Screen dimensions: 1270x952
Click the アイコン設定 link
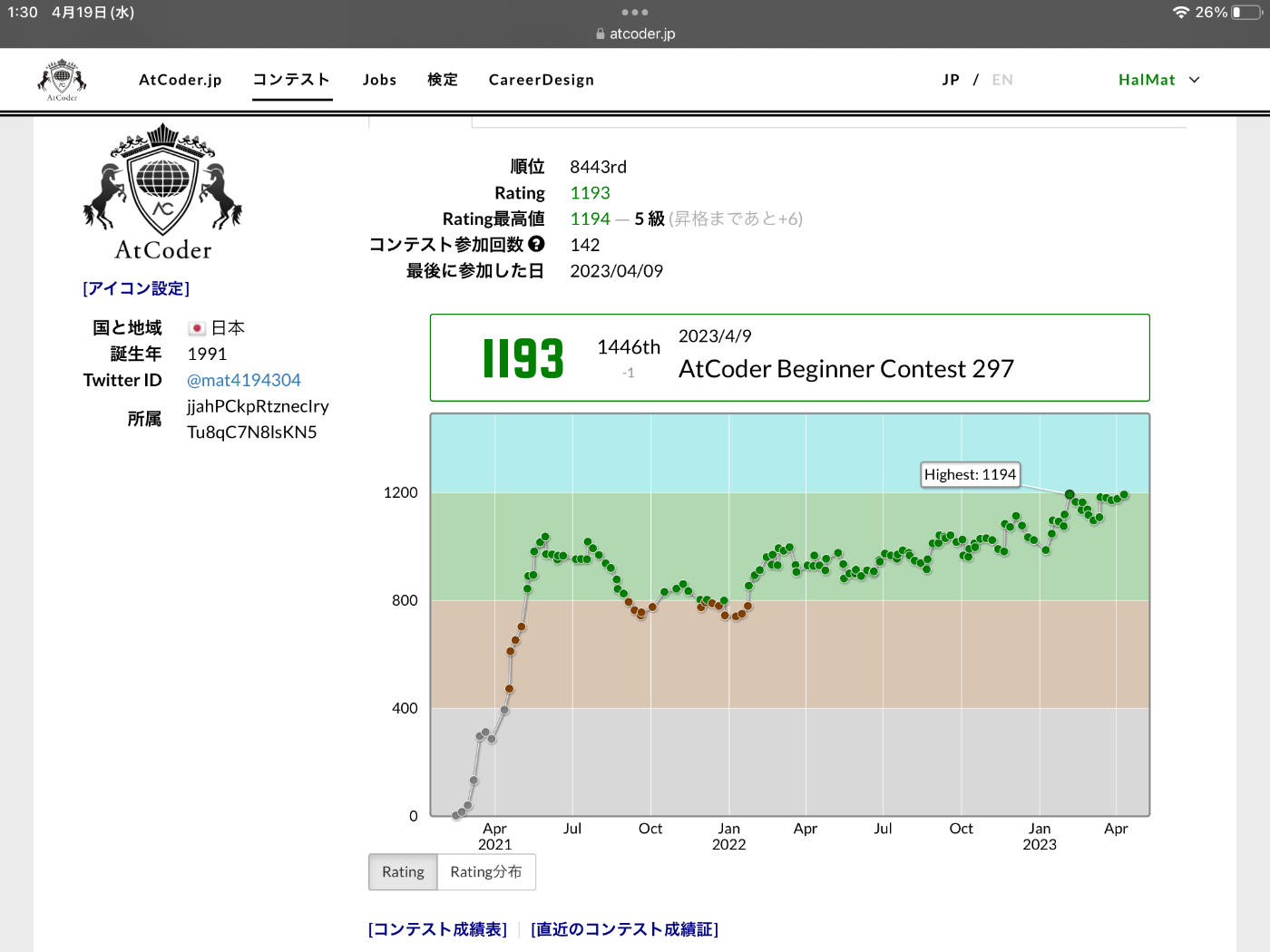pos(136,288)
